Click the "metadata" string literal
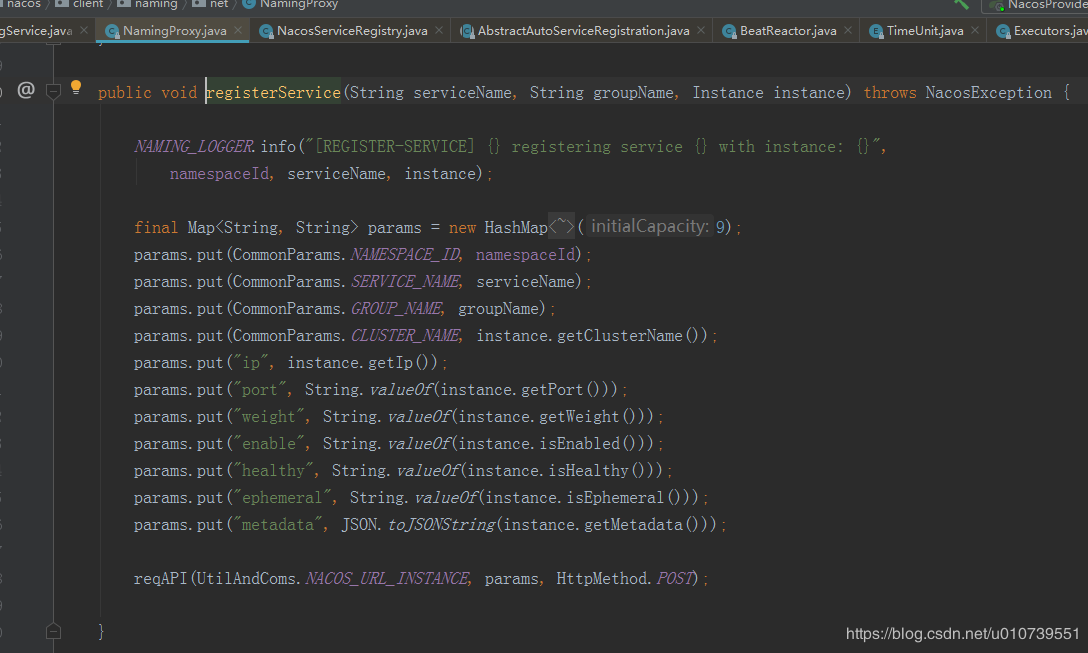 pyautogui.click(x=278, y=525)
